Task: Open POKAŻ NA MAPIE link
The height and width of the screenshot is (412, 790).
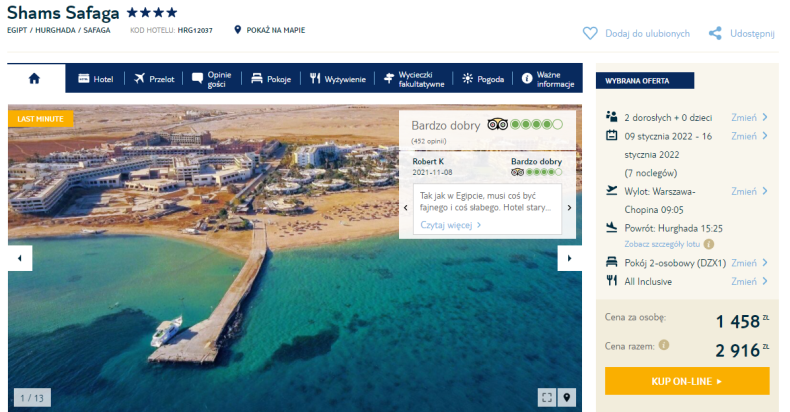Action: [276, 30]
